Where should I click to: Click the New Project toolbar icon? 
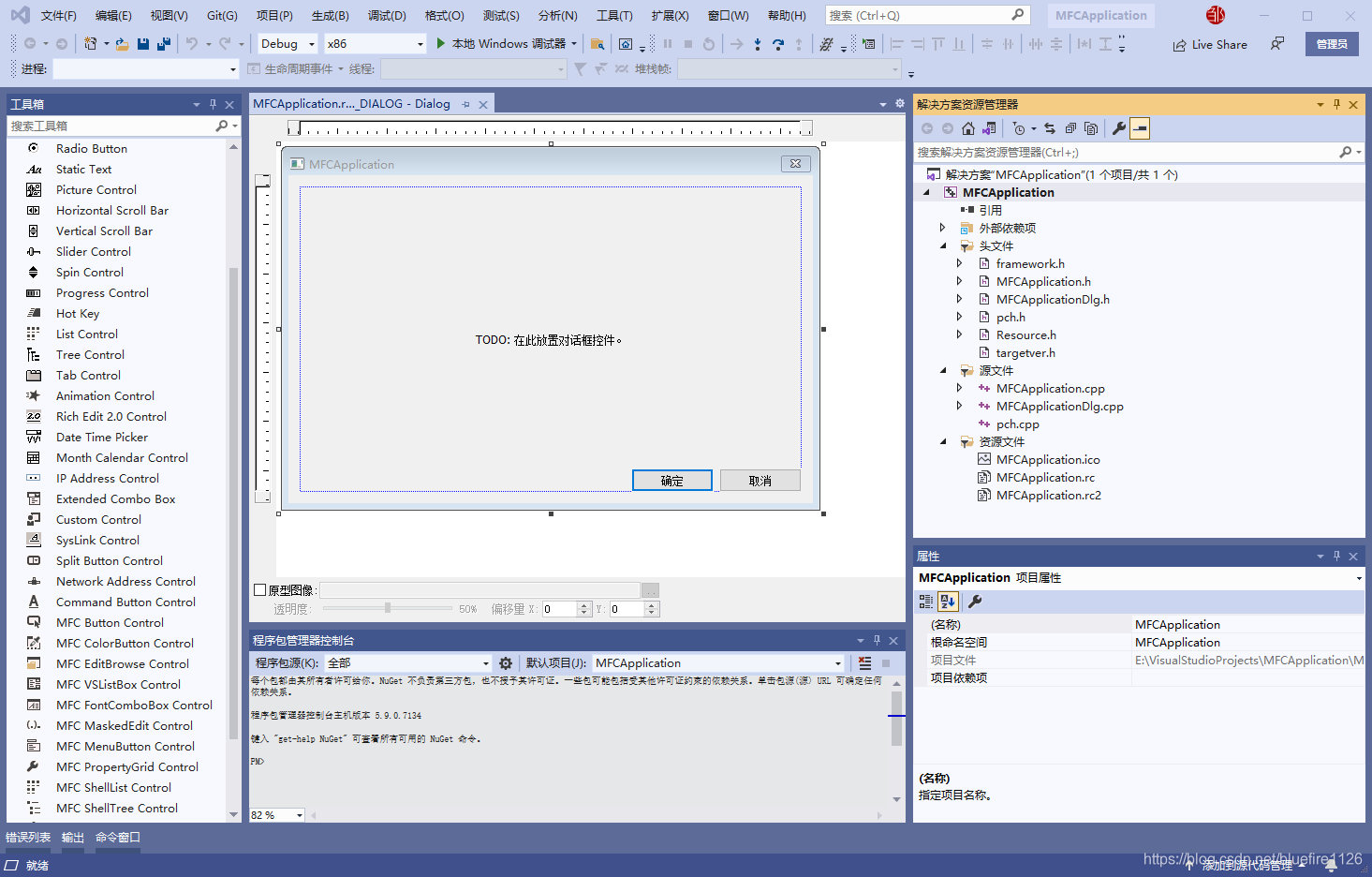[90, 44]
